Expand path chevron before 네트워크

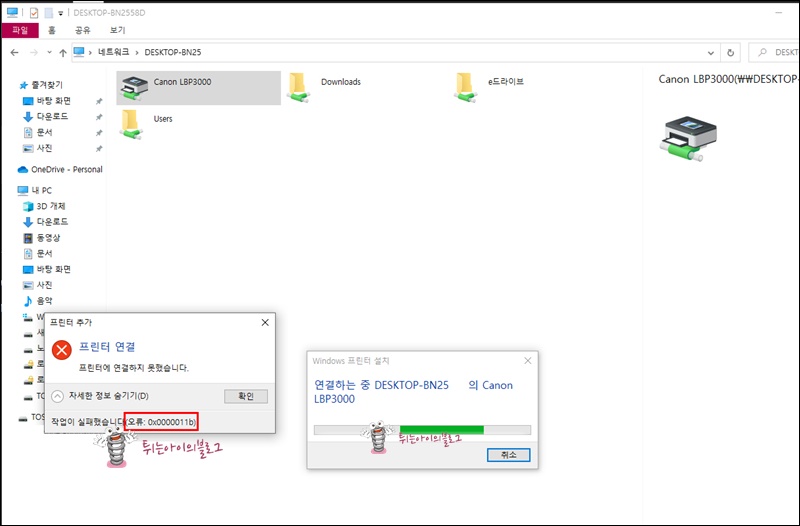coord(90,53)
